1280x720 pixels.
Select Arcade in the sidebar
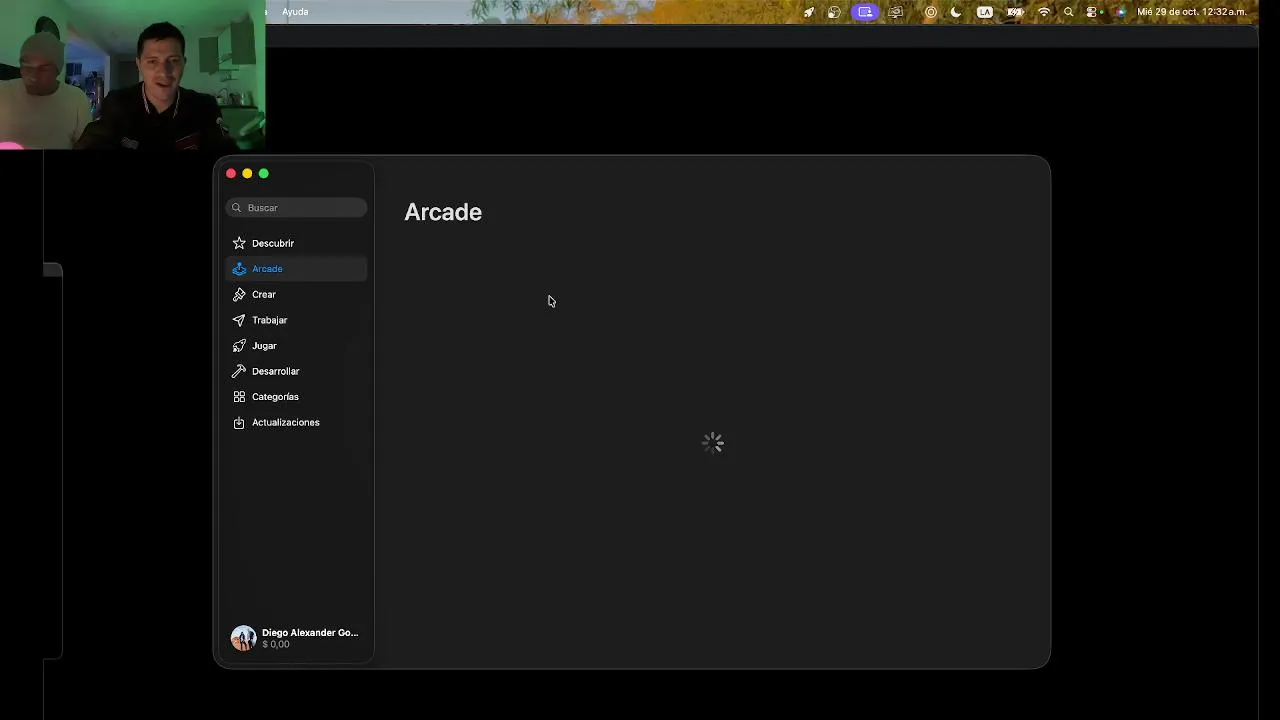[296, 269]
